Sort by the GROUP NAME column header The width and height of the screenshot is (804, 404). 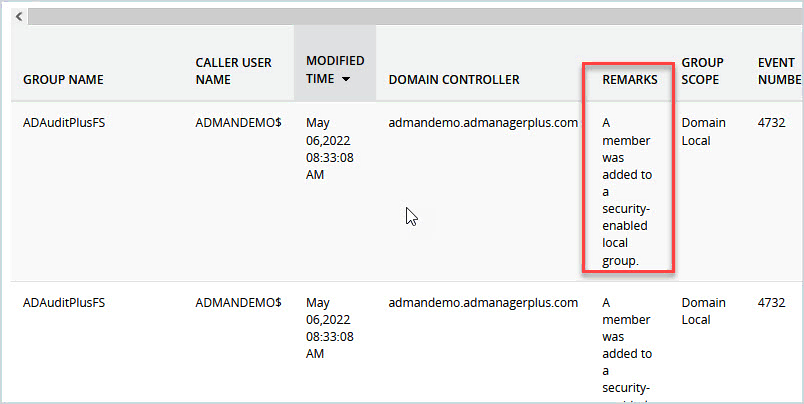63,79
